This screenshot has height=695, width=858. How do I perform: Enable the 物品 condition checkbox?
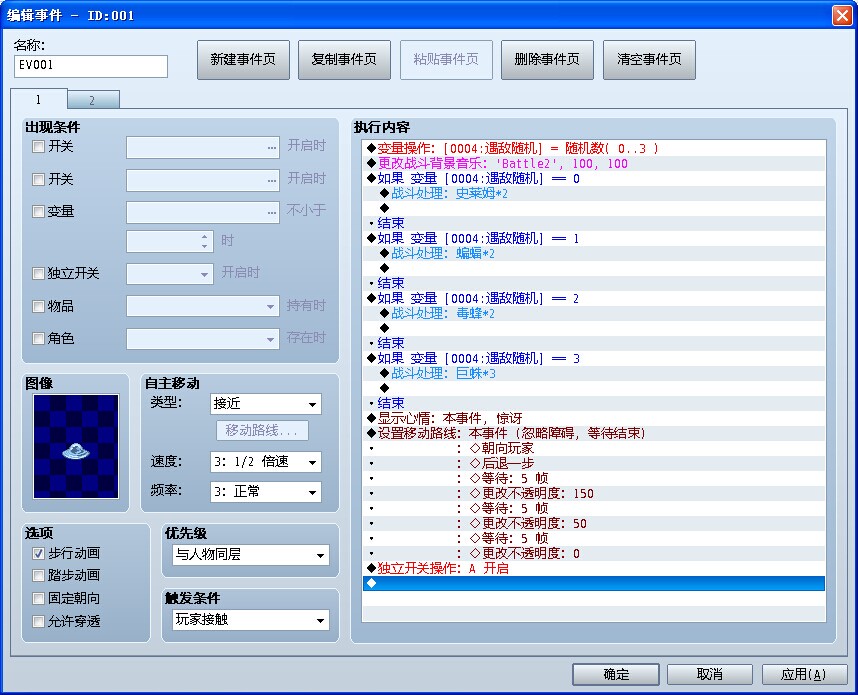click(38, 306)
